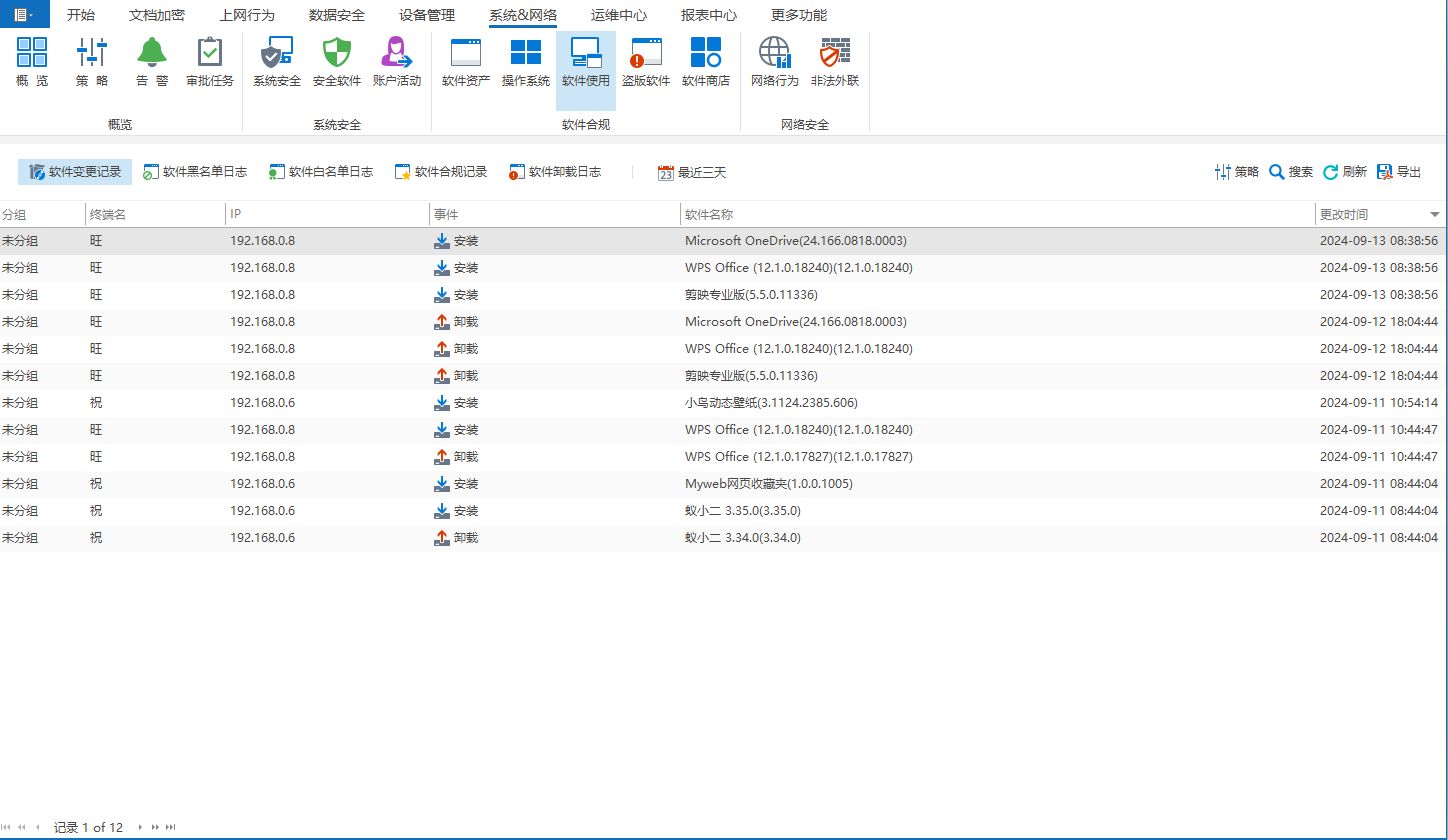Open 软件卸载日志 log view
This screenshot has height=840, width=1448.
click(555, 172)
